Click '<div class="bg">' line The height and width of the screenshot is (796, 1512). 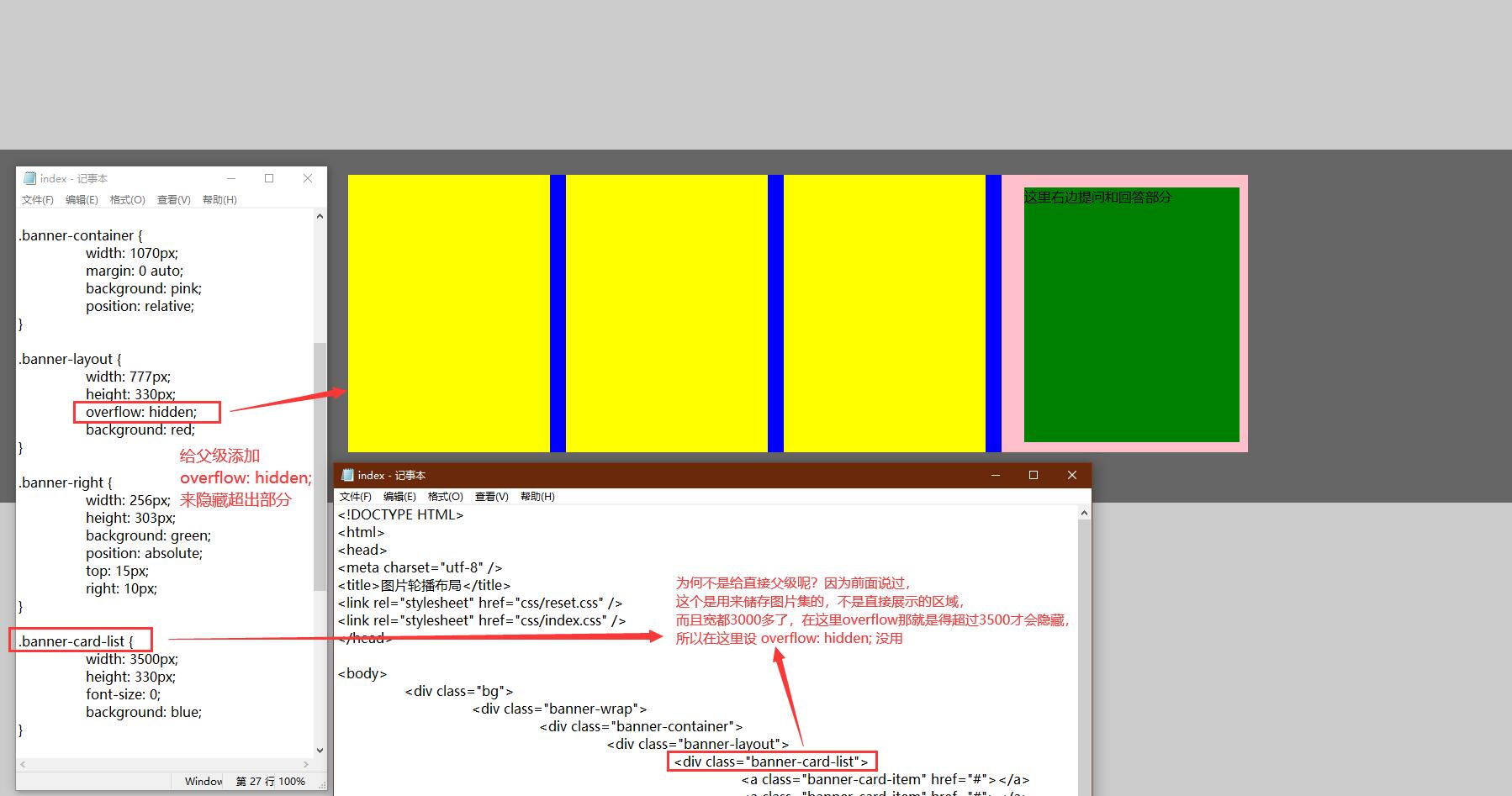[459, 691]
